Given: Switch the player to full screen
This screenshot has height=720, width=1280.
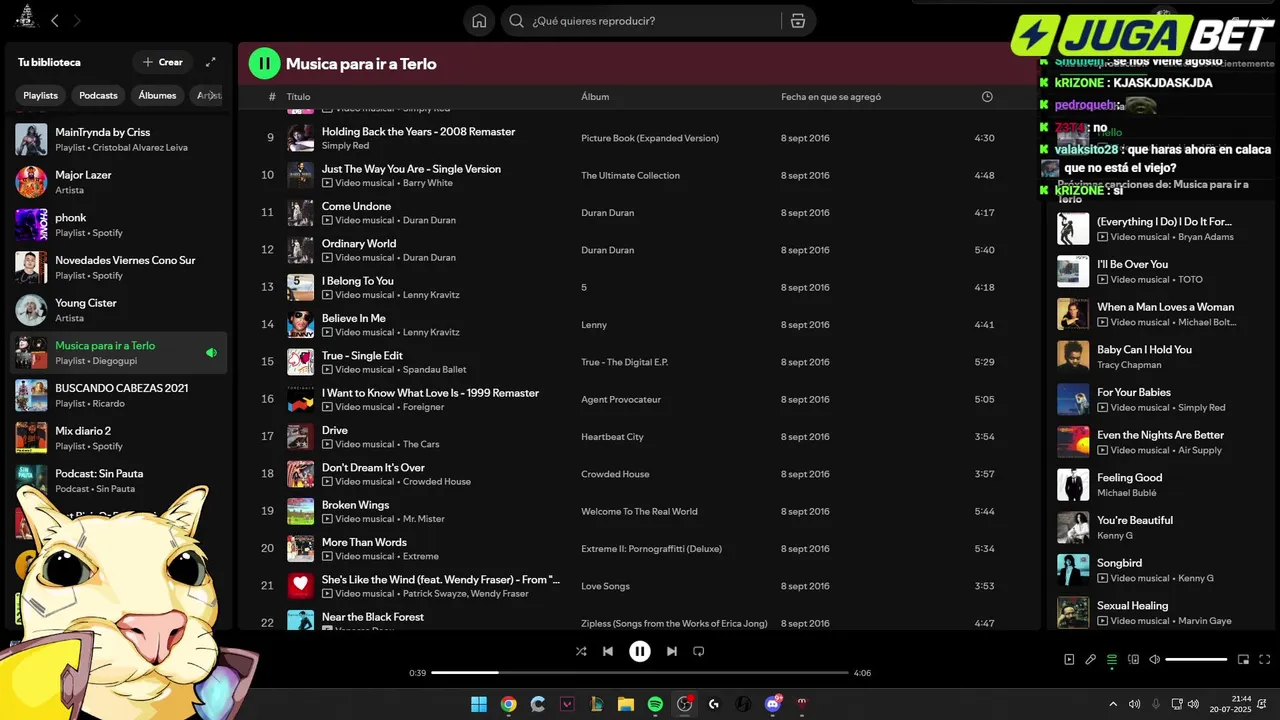Looking at the screenshot, I should 1265,659.
